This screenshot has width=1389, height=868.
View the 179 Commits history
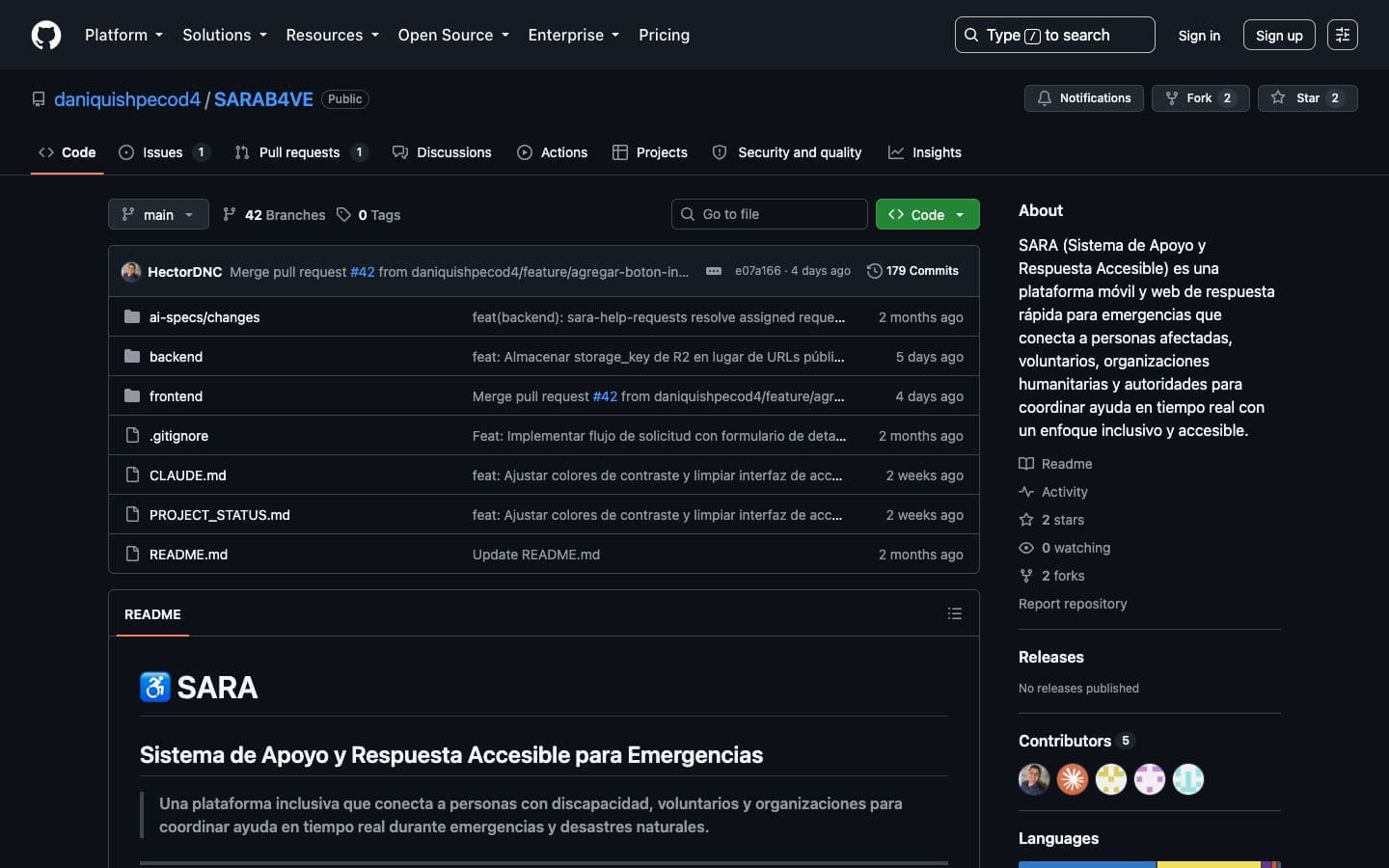[912, 271]
